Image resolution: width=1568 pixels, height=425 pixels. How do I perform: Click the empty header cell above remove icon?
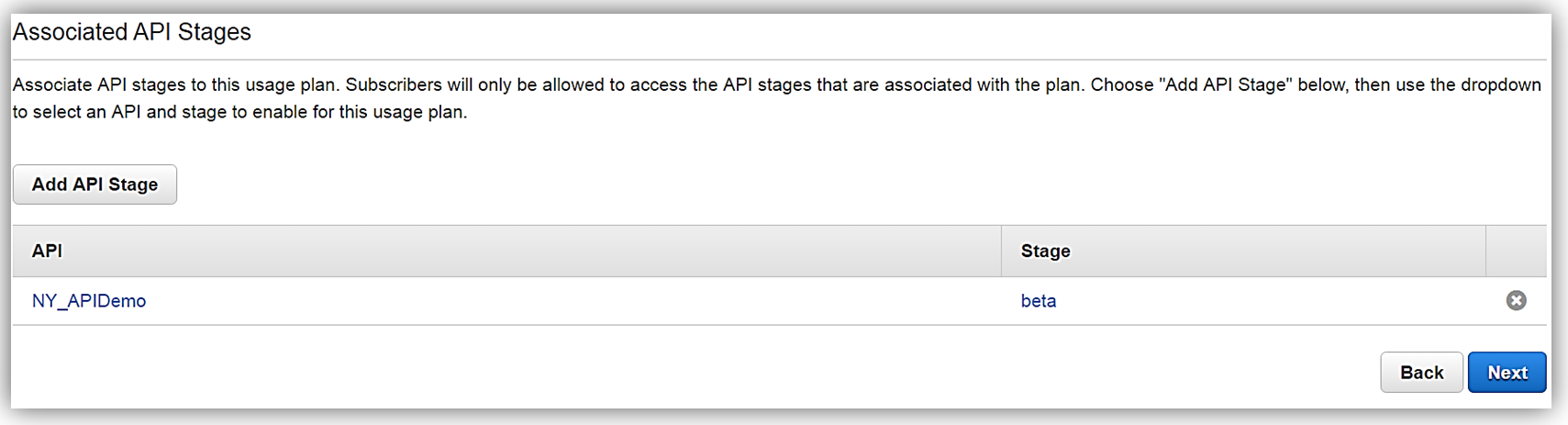[x=1516, y=252]
